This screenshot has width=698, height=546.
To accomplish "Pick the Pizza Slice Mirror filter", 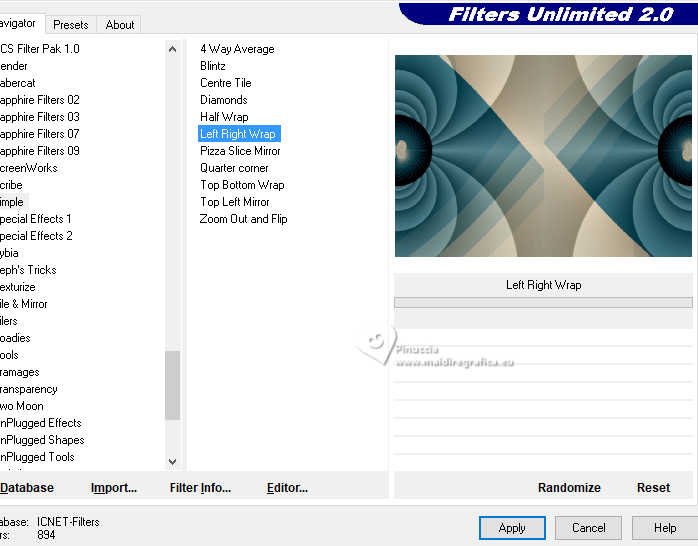I will [x=240, y=151].
